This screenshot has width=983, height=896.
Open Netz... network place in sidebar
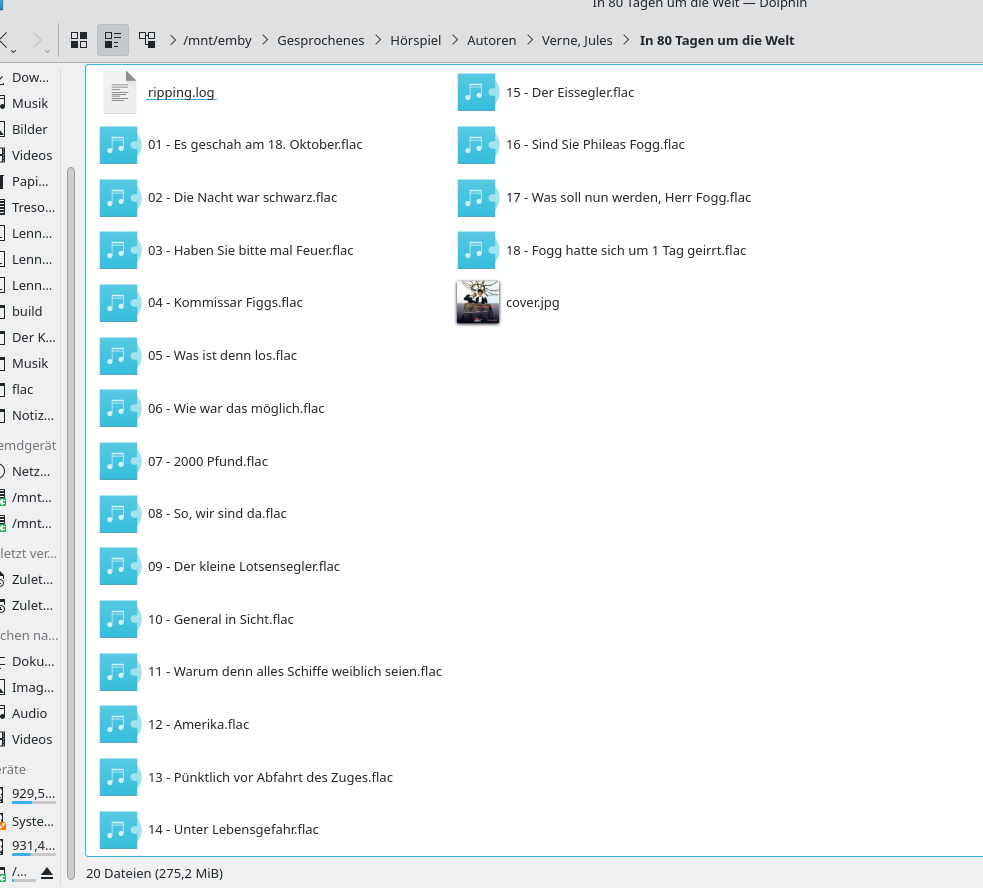point(29,472)
